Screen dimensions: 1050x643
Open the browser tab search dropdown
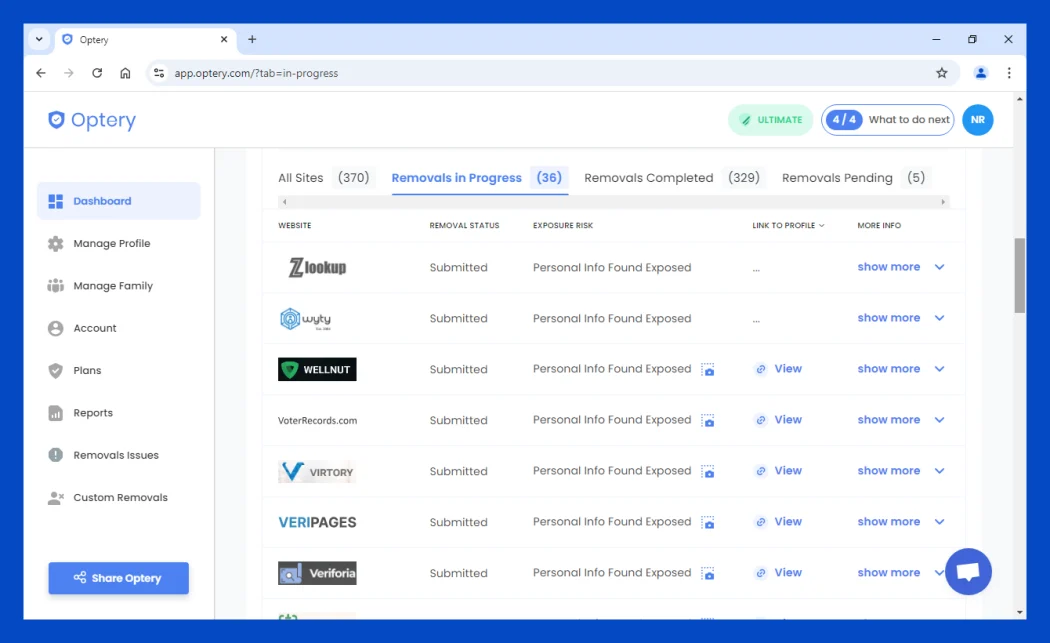coord(40,40)
